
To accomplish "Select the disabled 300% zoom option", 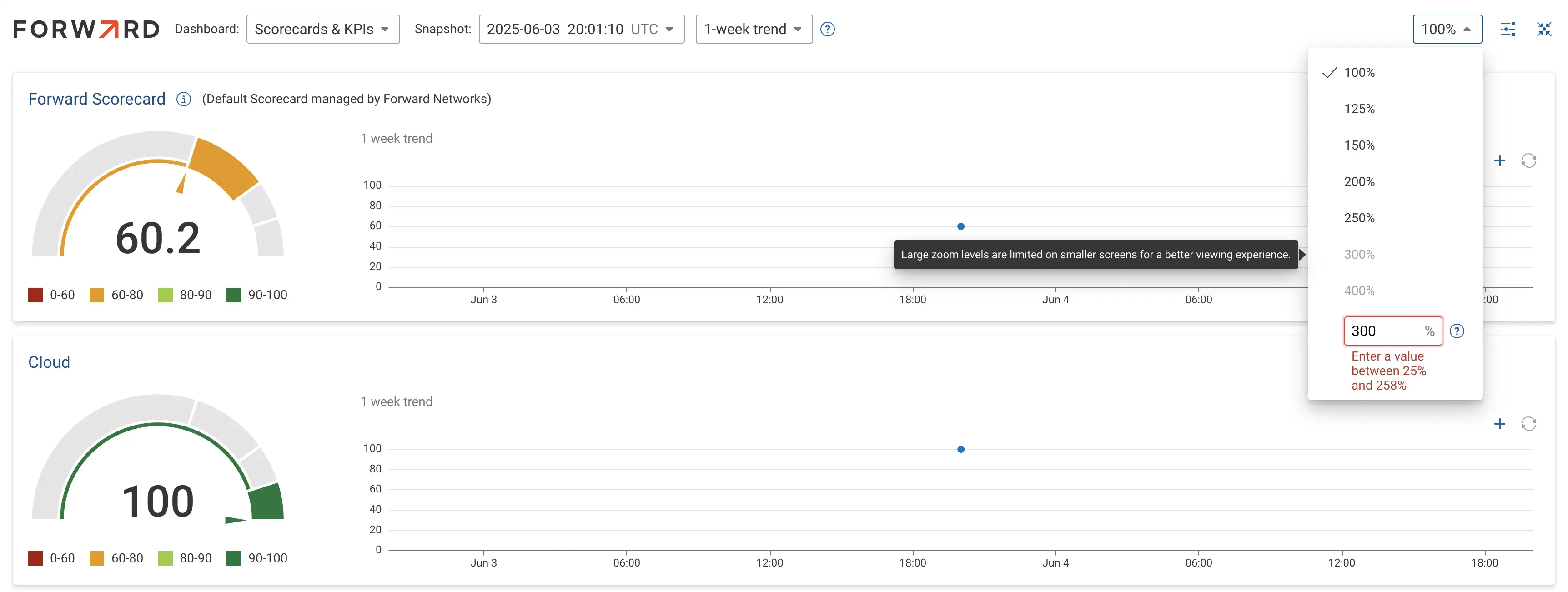I will [x=1395, y=254].
